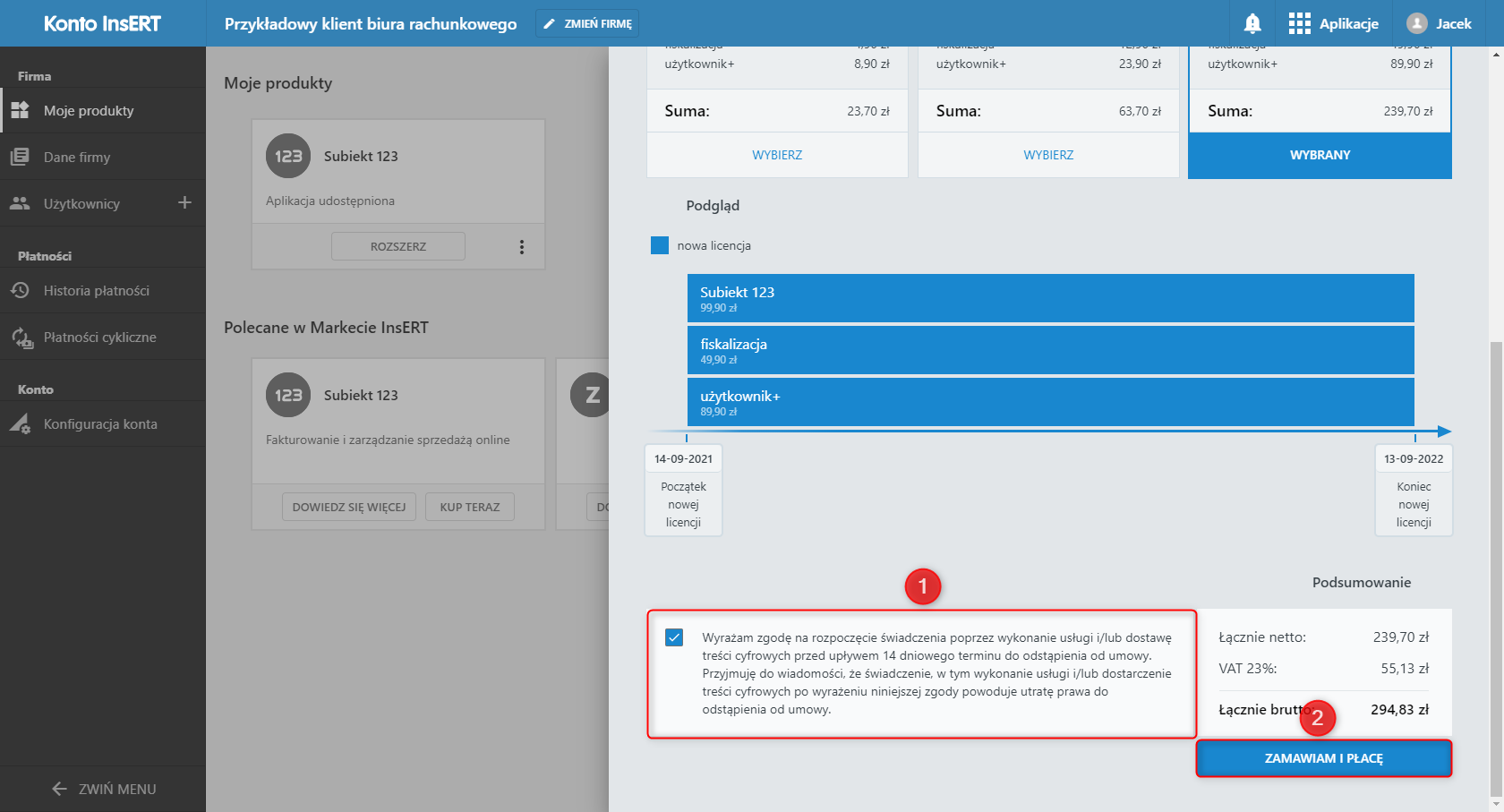
Task: Open Jacek user avatar menu
Action: (1416, 23)
